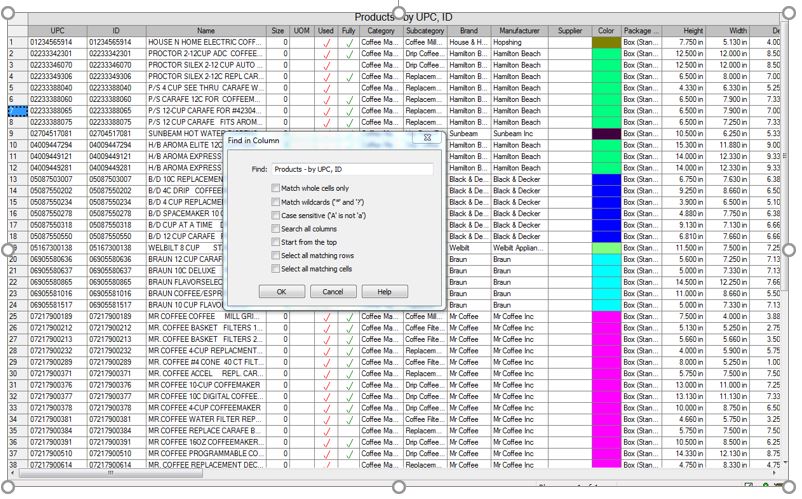Select the Manufacturer column header
Screen dimensions: 802x499
point(520,31)
